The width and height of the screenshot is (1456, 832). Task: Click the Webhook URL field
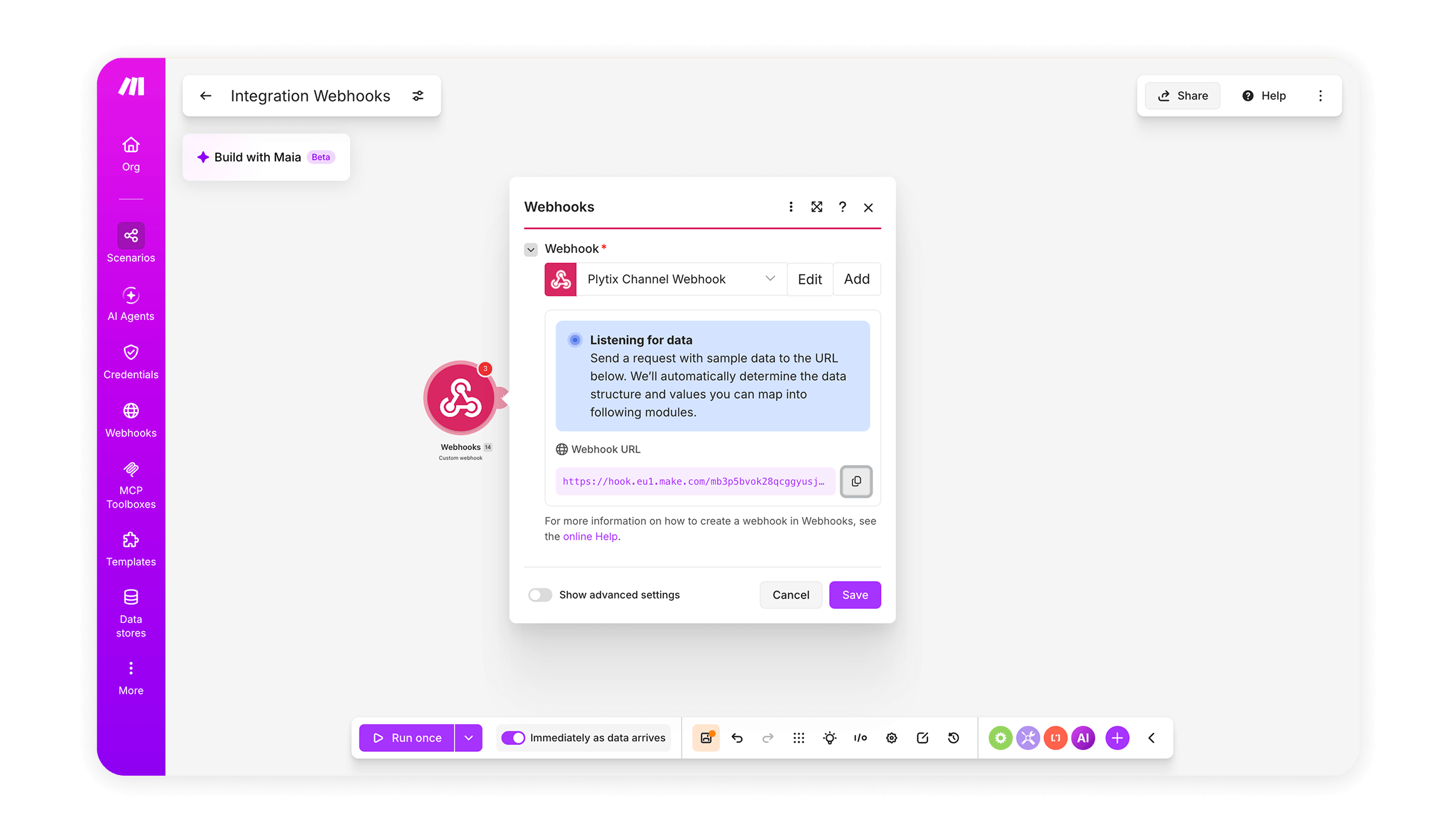[695, 481]
